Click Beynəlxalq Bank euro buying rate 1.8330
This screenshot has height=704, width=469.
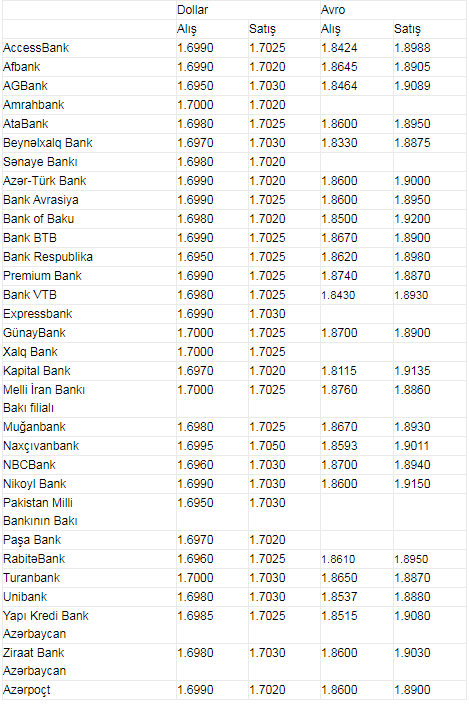(x=339, y=143)
